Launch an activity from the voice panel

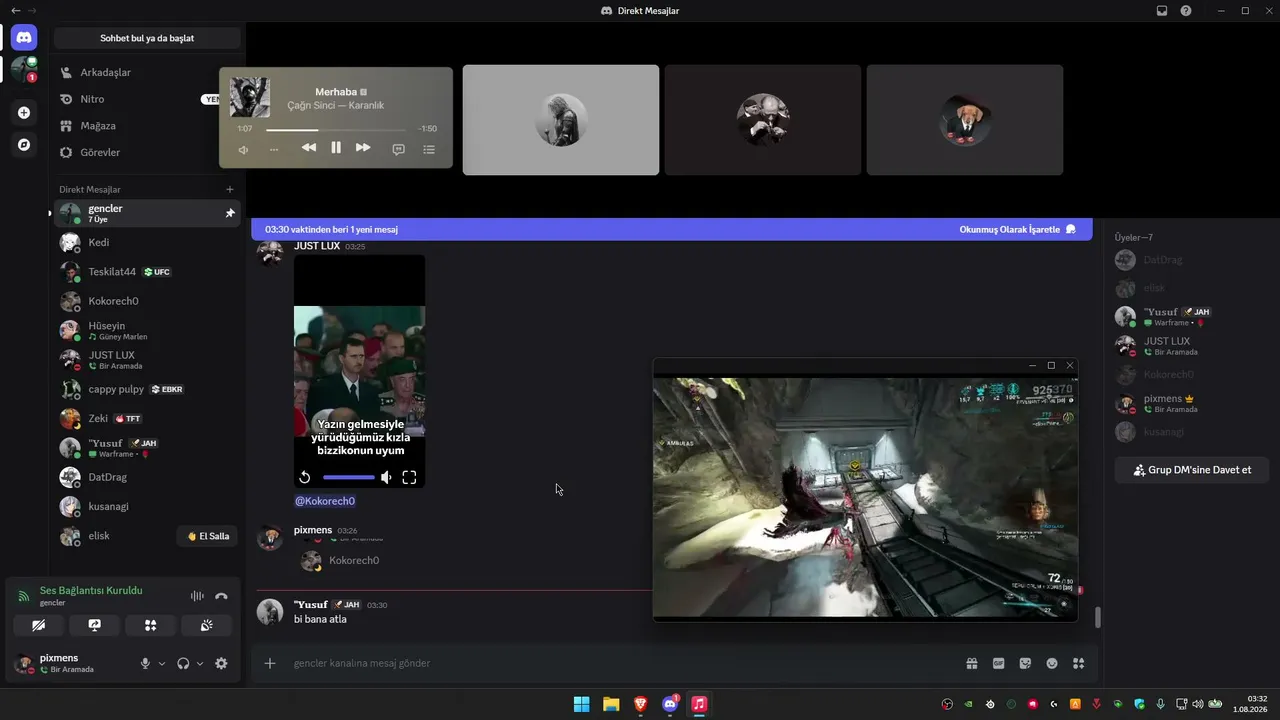click(150, 625)
